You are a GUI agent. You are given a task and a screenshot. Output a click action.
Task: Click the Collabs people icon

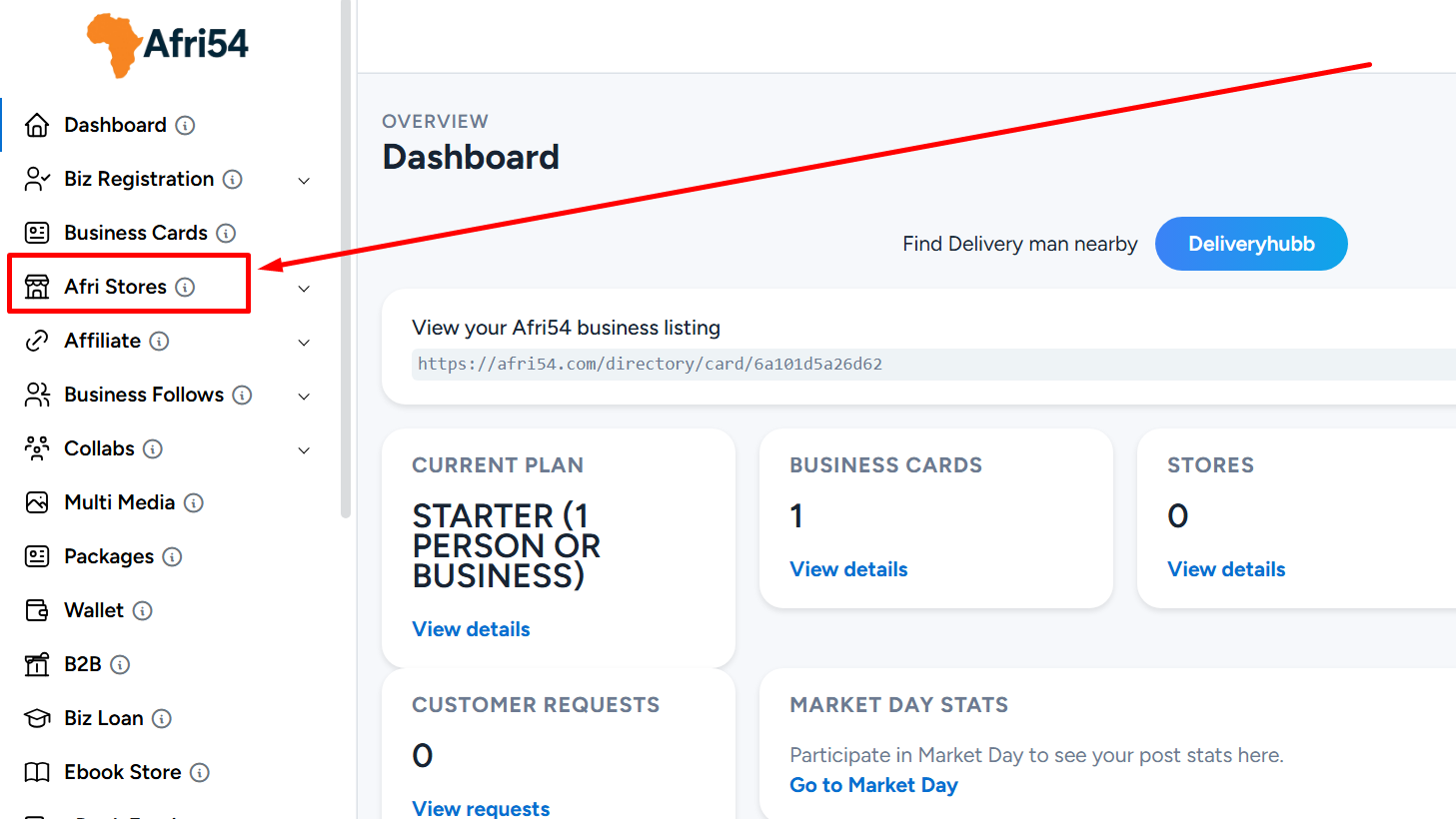click(37, 448)
